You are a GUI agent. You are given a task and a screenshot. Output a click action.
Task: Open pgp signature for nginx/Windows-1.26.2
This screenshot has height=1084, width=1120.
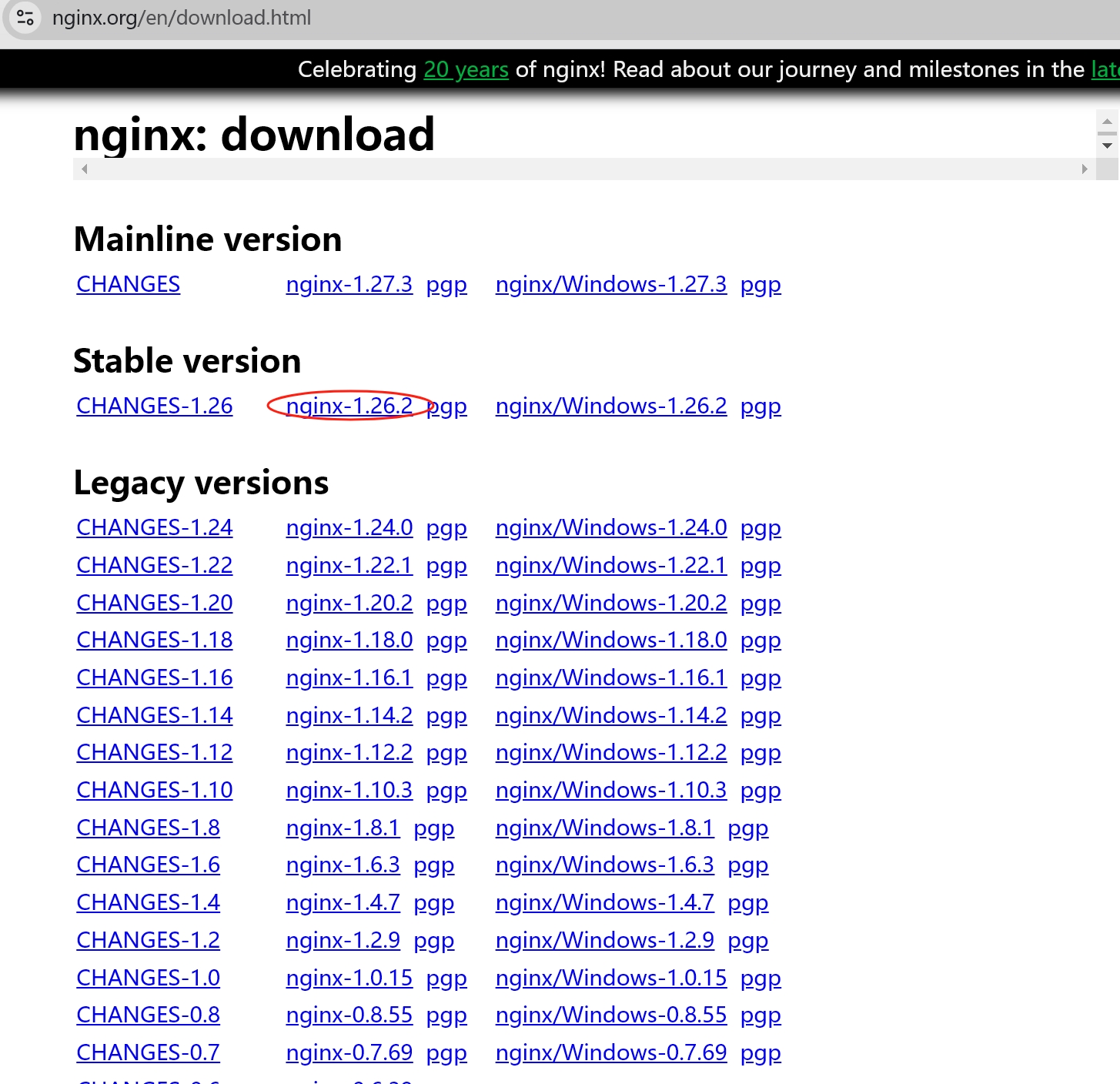(761, 407)
